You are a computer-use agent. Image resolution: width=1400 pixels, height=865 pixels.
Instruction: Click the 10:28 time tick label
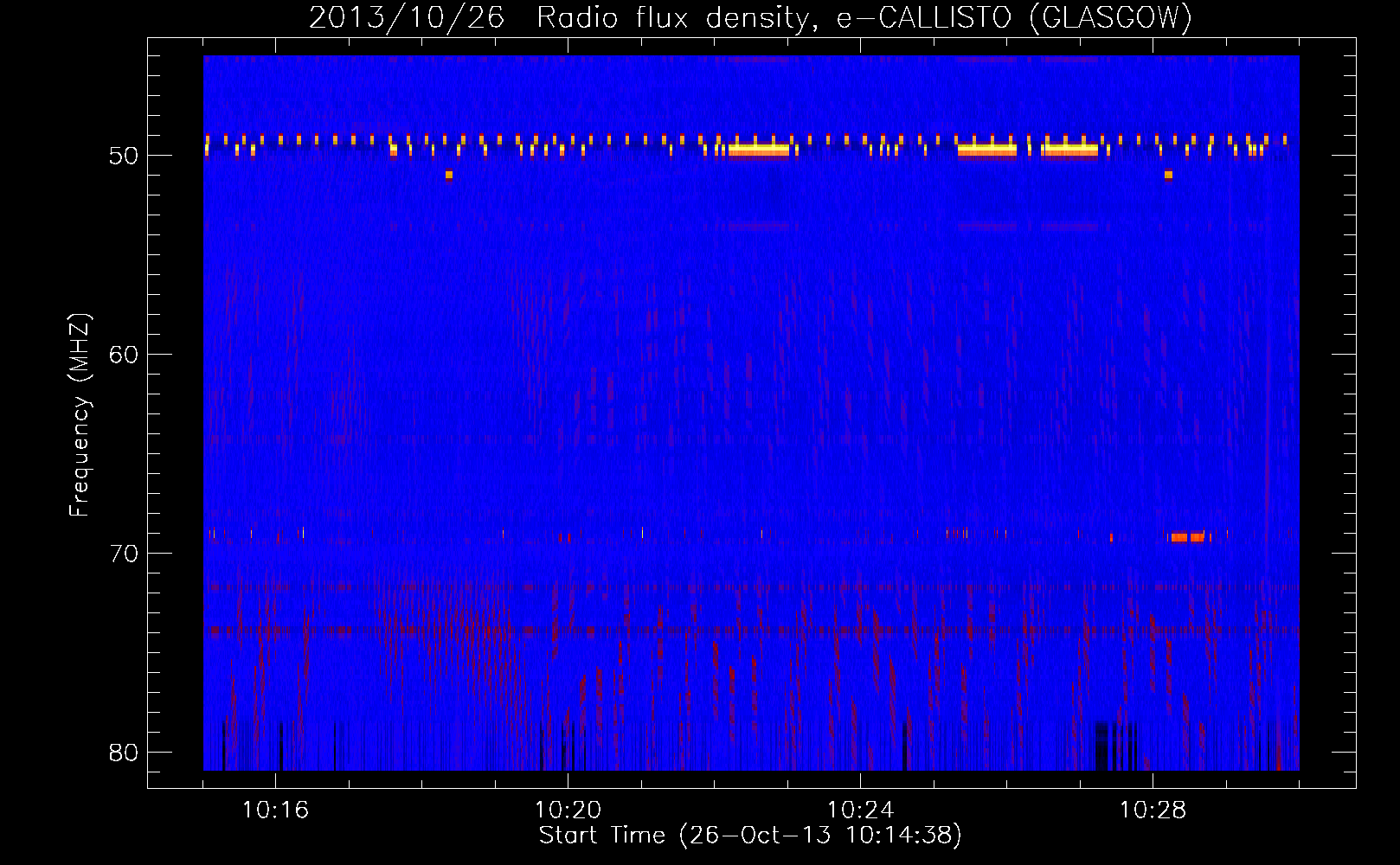click(1153, 811)
